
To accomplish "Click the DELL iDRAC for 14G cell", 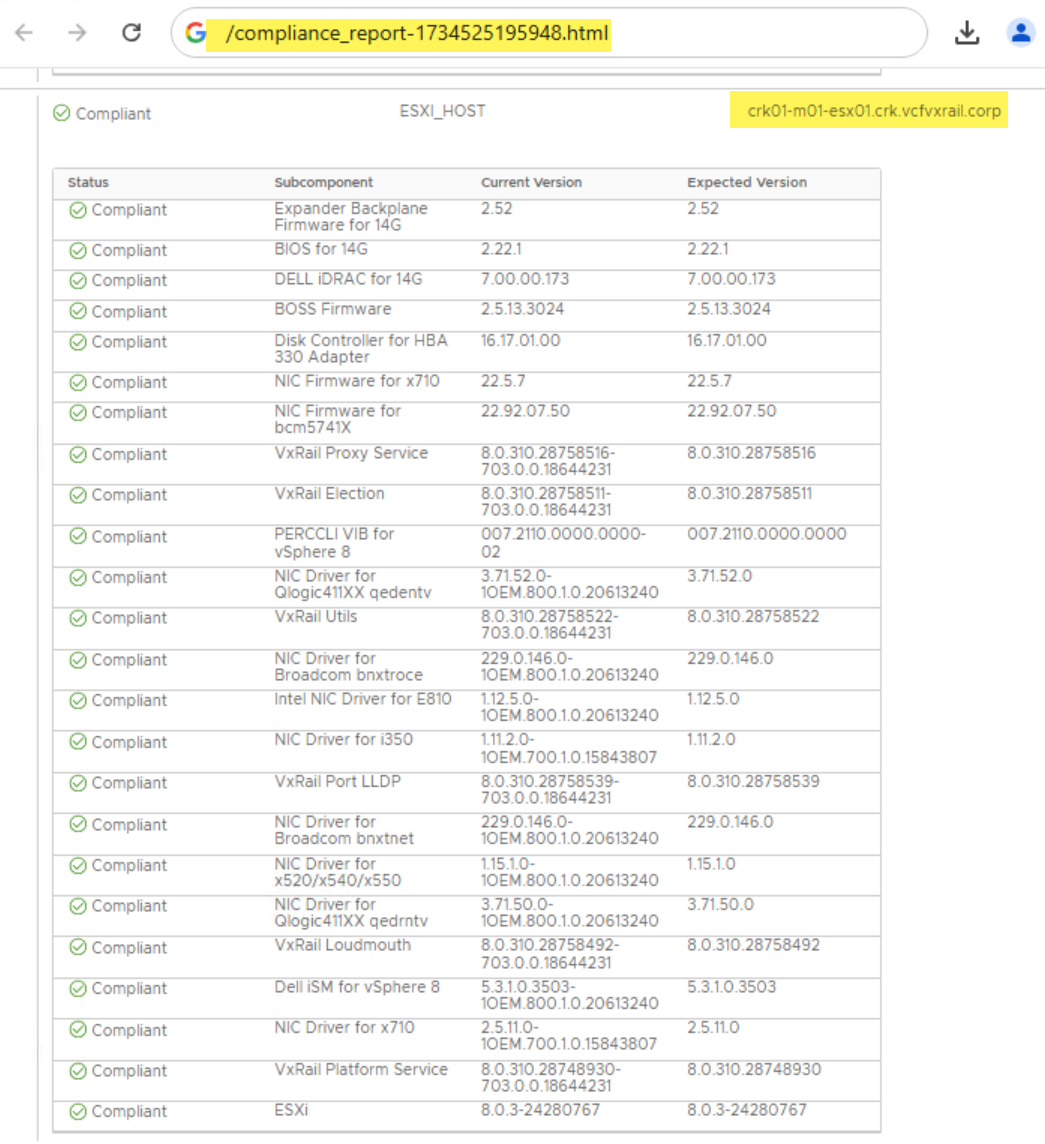I will point(346,279).
